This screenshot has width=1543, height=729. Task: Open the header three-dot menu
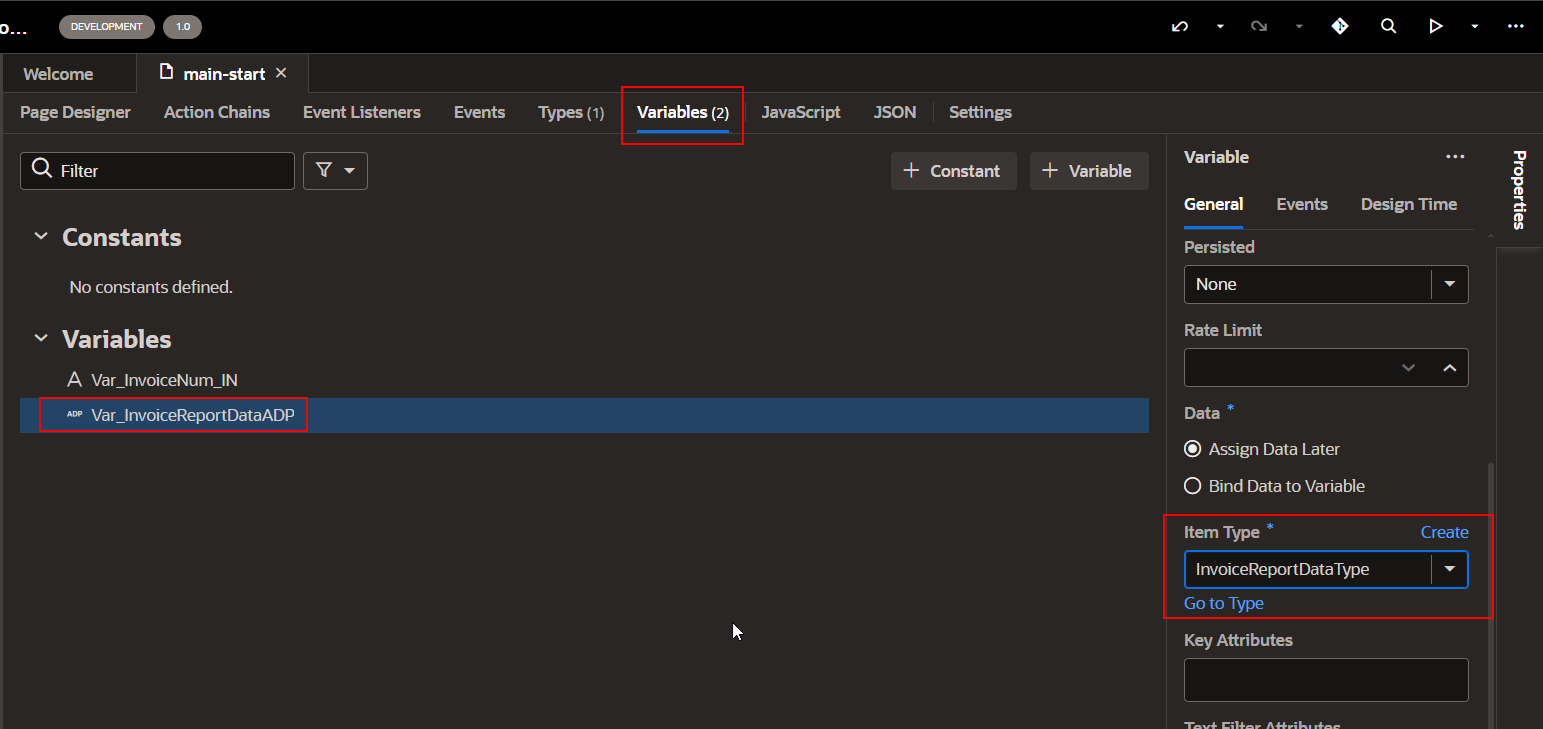pyautogui.click(x=1515, y=27)
